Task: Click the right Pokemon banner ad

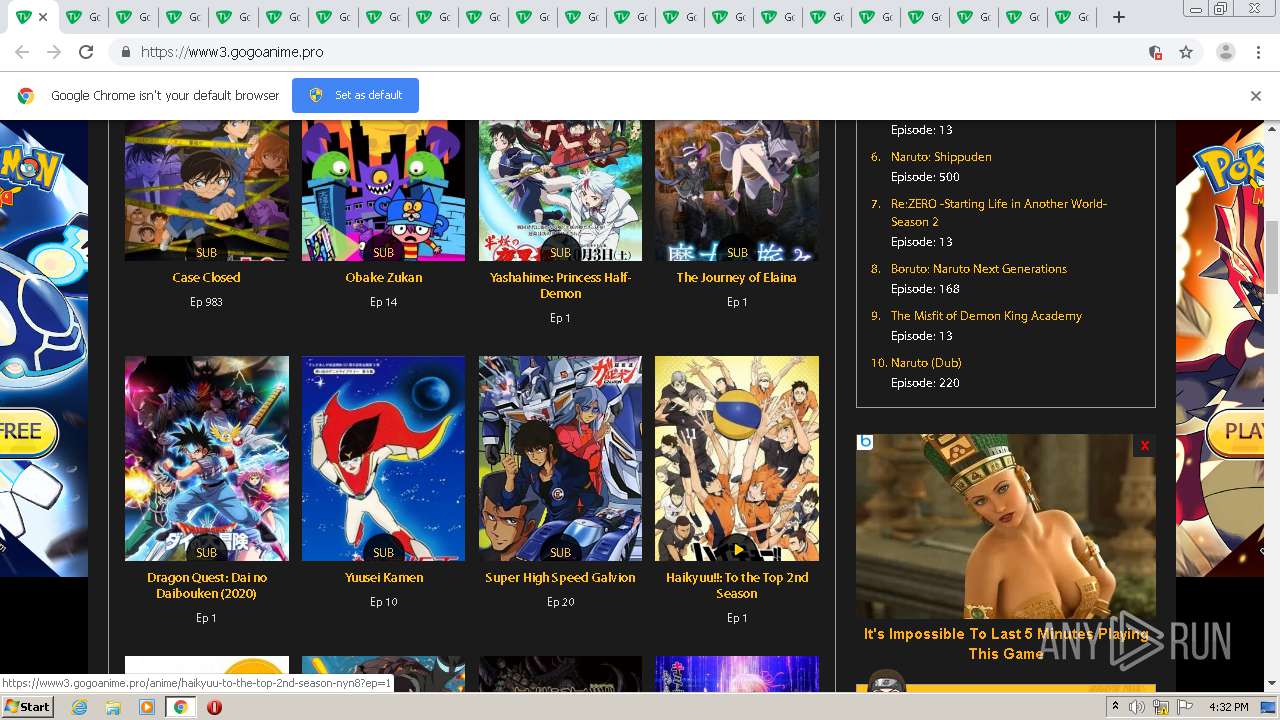Action: point(1220,348)
